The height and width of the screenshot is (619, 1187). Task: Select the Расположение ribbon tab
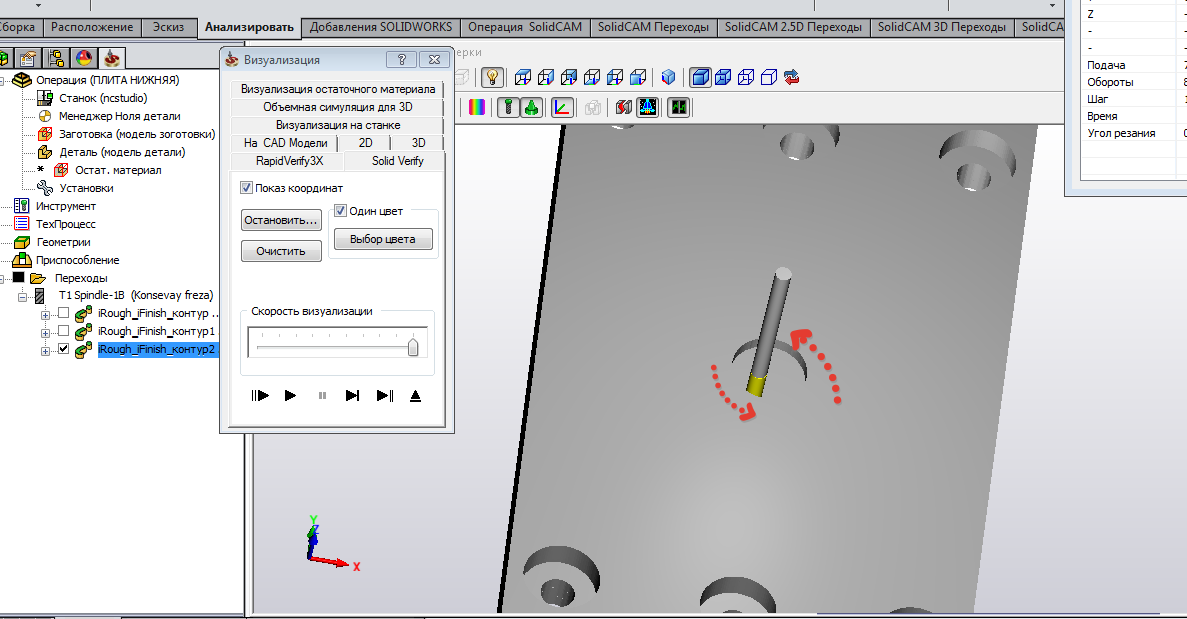(92, 26)
